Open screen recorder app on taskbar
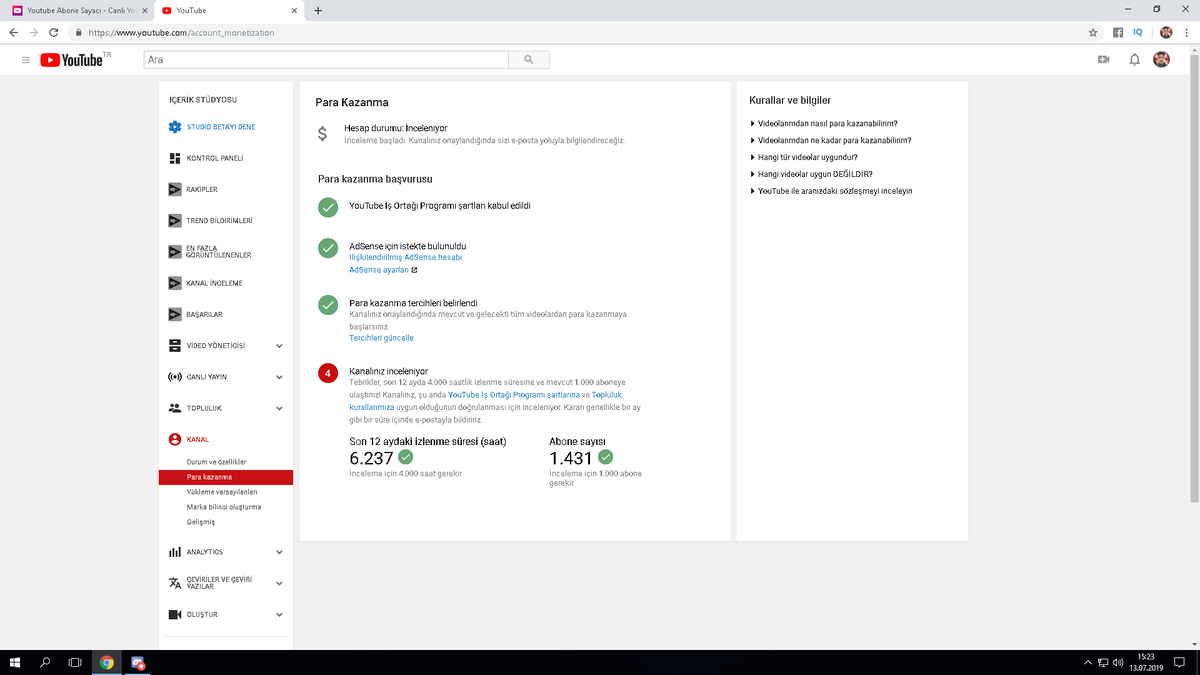The height and width of the screenshot is (675, 1200). tap(137, 662)
